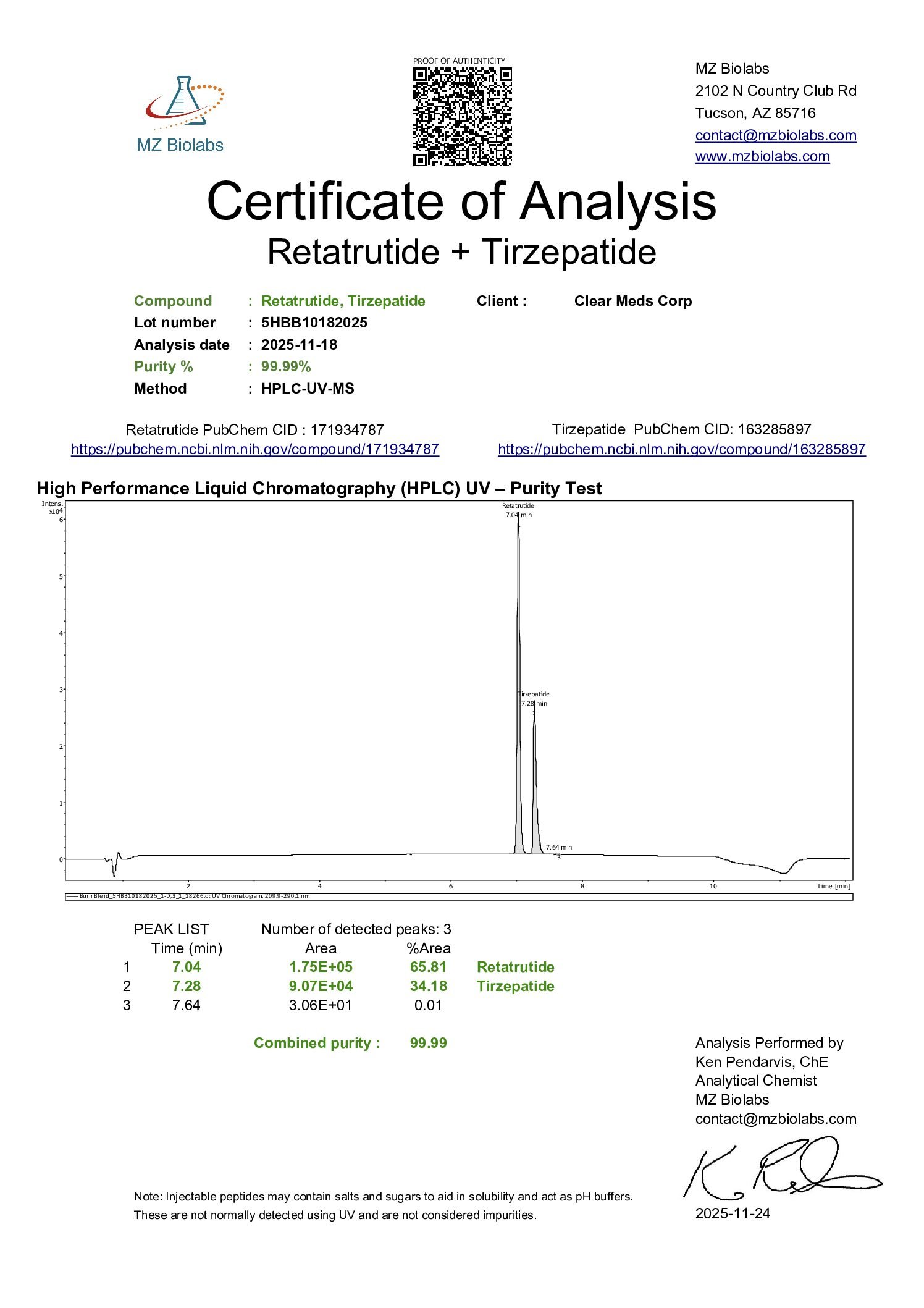Click the client name Clear Meds Corp

pos(632,301)
